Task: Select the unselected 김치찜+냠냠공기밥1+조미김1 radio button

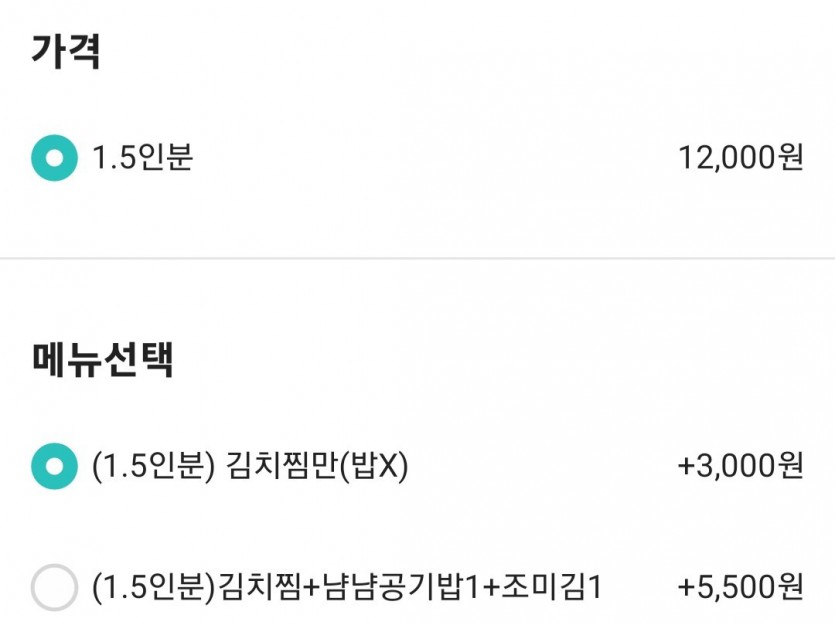Action: (54, 587)
